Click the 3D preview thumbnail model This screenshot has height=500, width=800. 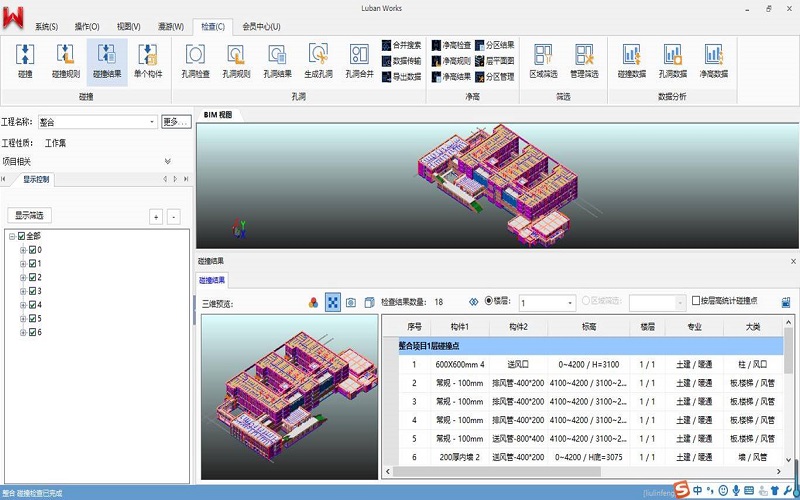tap(290, 397)
